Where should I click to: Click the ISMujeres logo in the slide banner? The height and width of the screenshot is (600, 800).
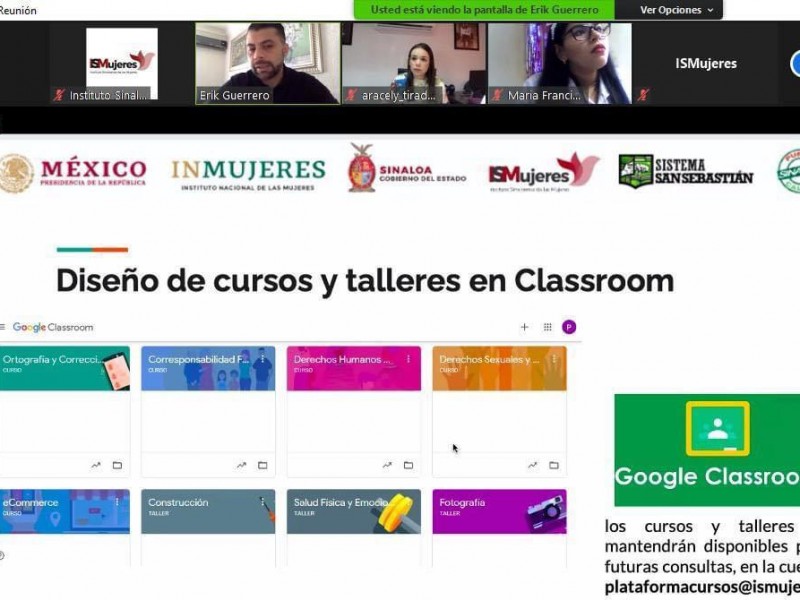tap(544, 172)
